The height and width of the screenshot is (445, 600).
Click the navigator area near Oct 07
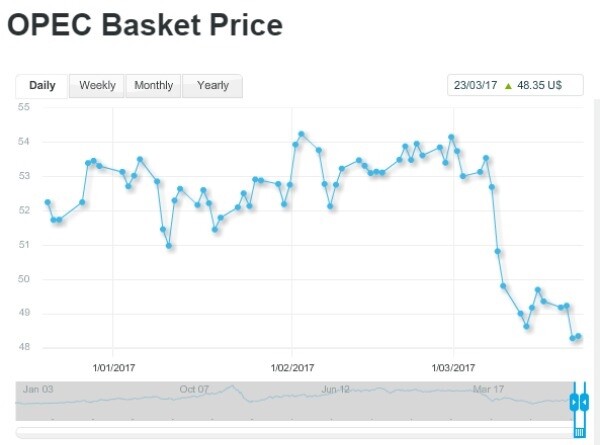click(x=195, y=400)
